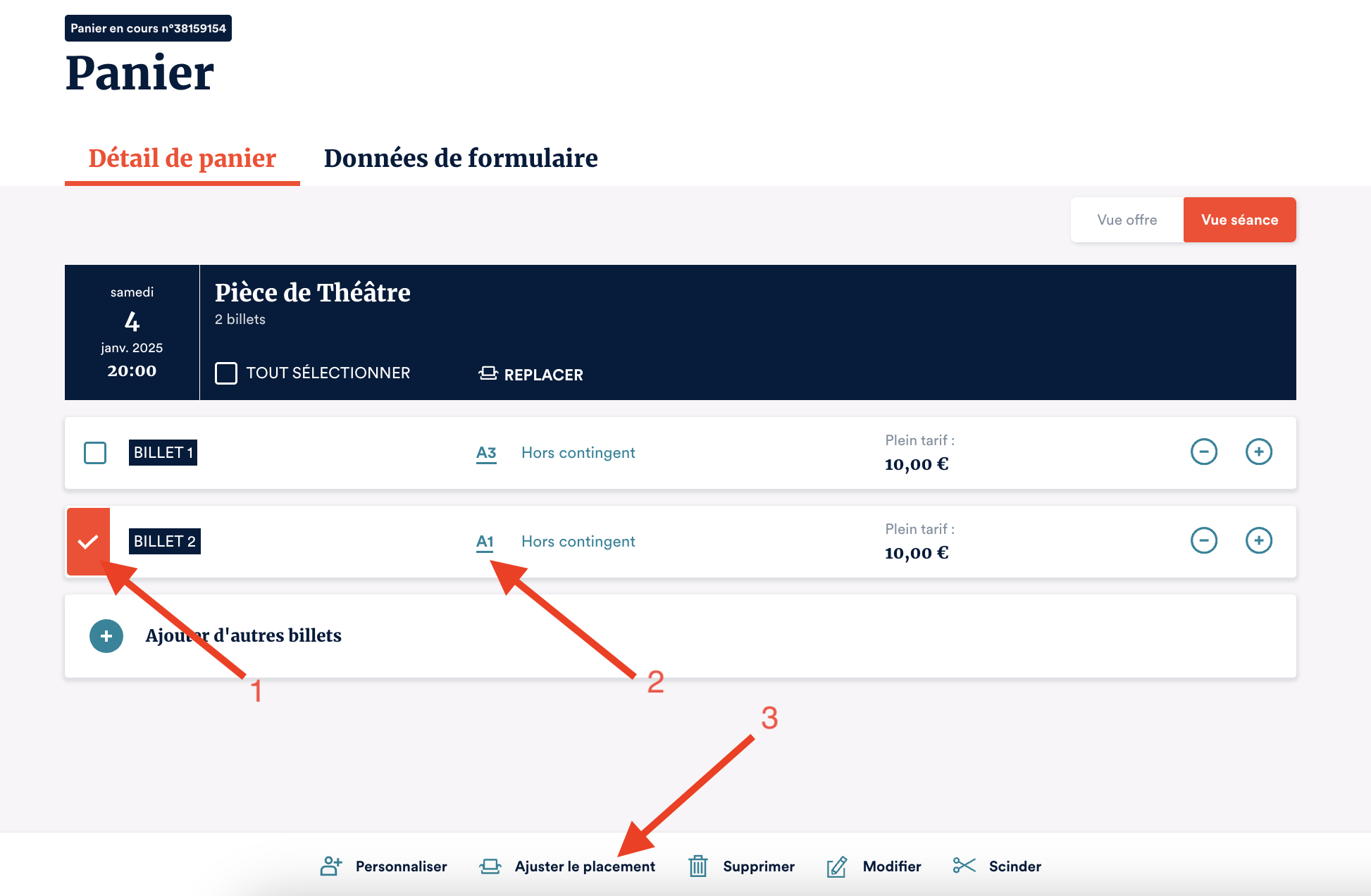Image resolution: width=1371 pixels, height=896 pixels.
Task: Select the Billet 1 checkbox
Action: tap(95, 452)
